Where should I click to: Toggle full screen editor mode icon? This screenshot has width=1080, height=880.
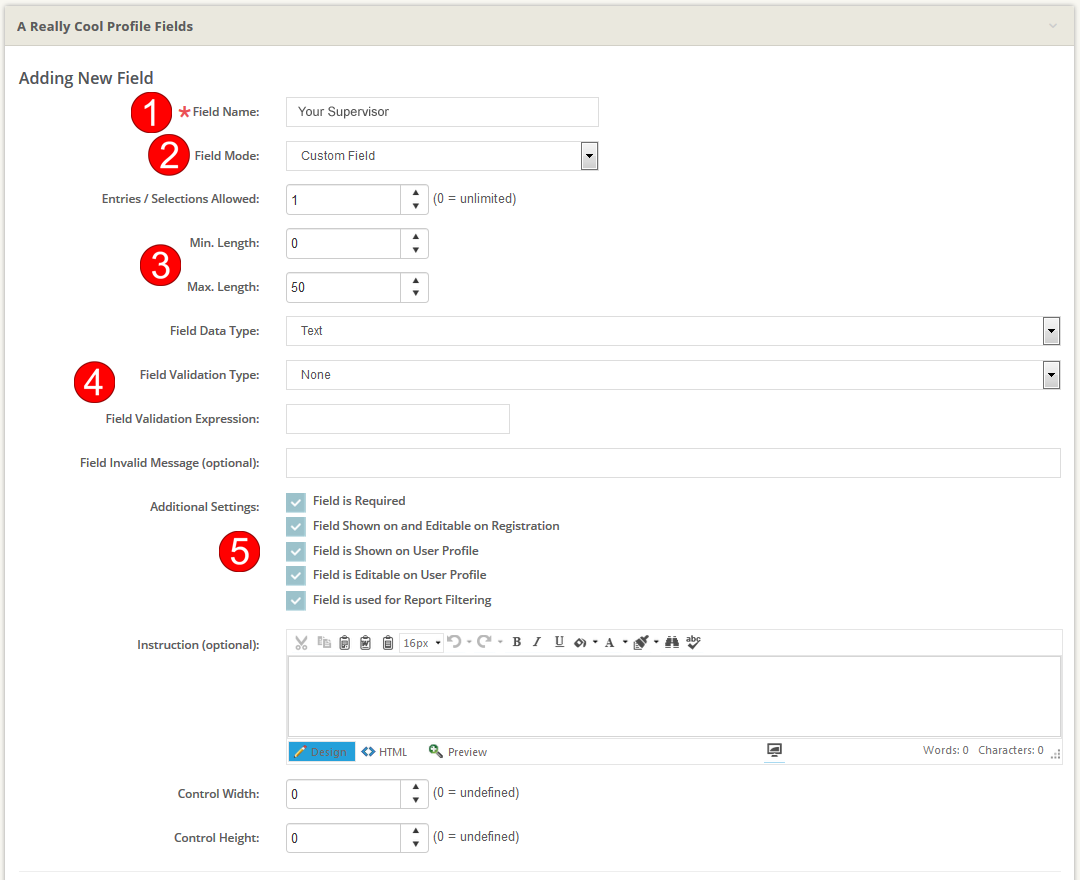774,751
